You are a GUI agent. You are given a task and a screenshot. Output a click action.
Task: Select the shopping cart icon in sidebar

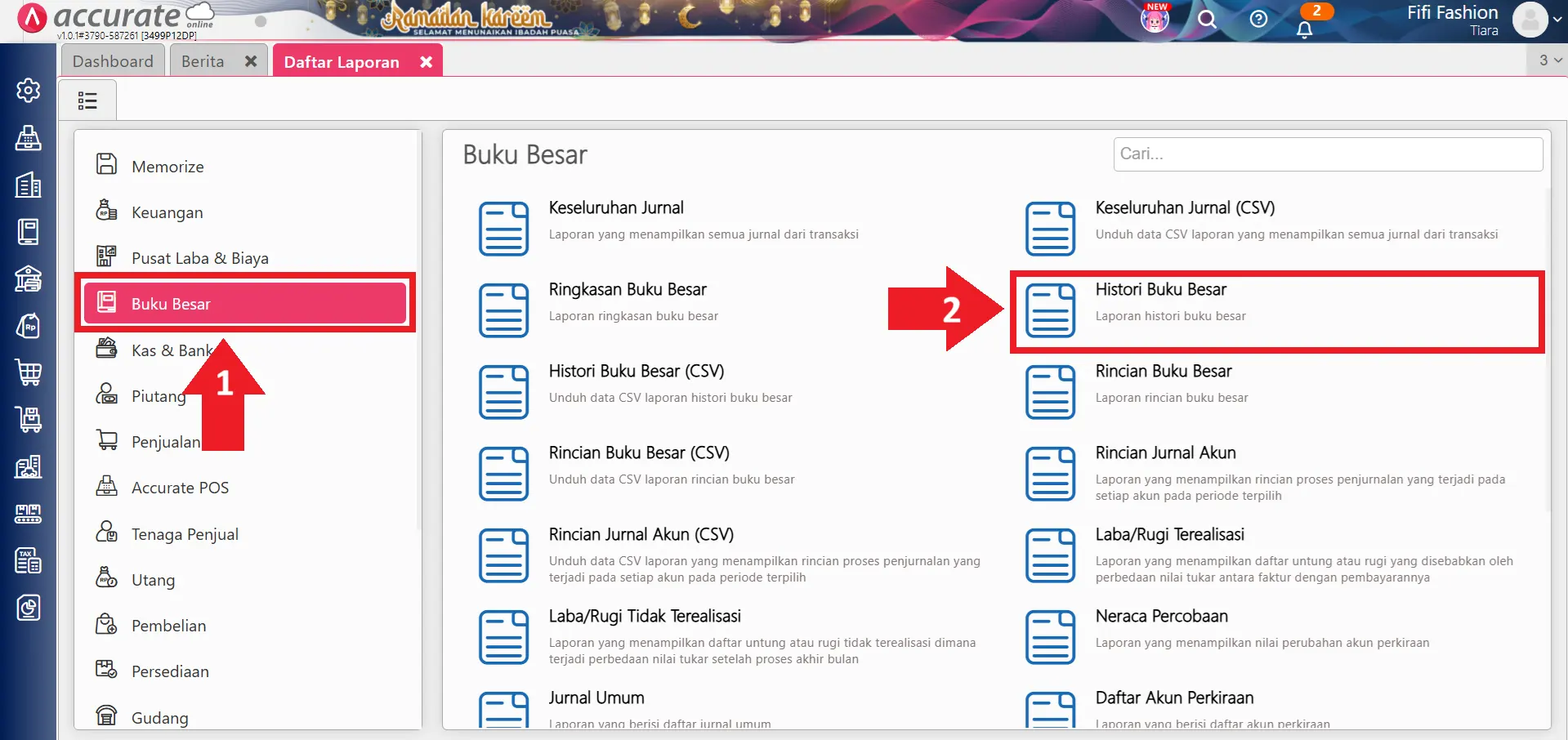[29, 373]
